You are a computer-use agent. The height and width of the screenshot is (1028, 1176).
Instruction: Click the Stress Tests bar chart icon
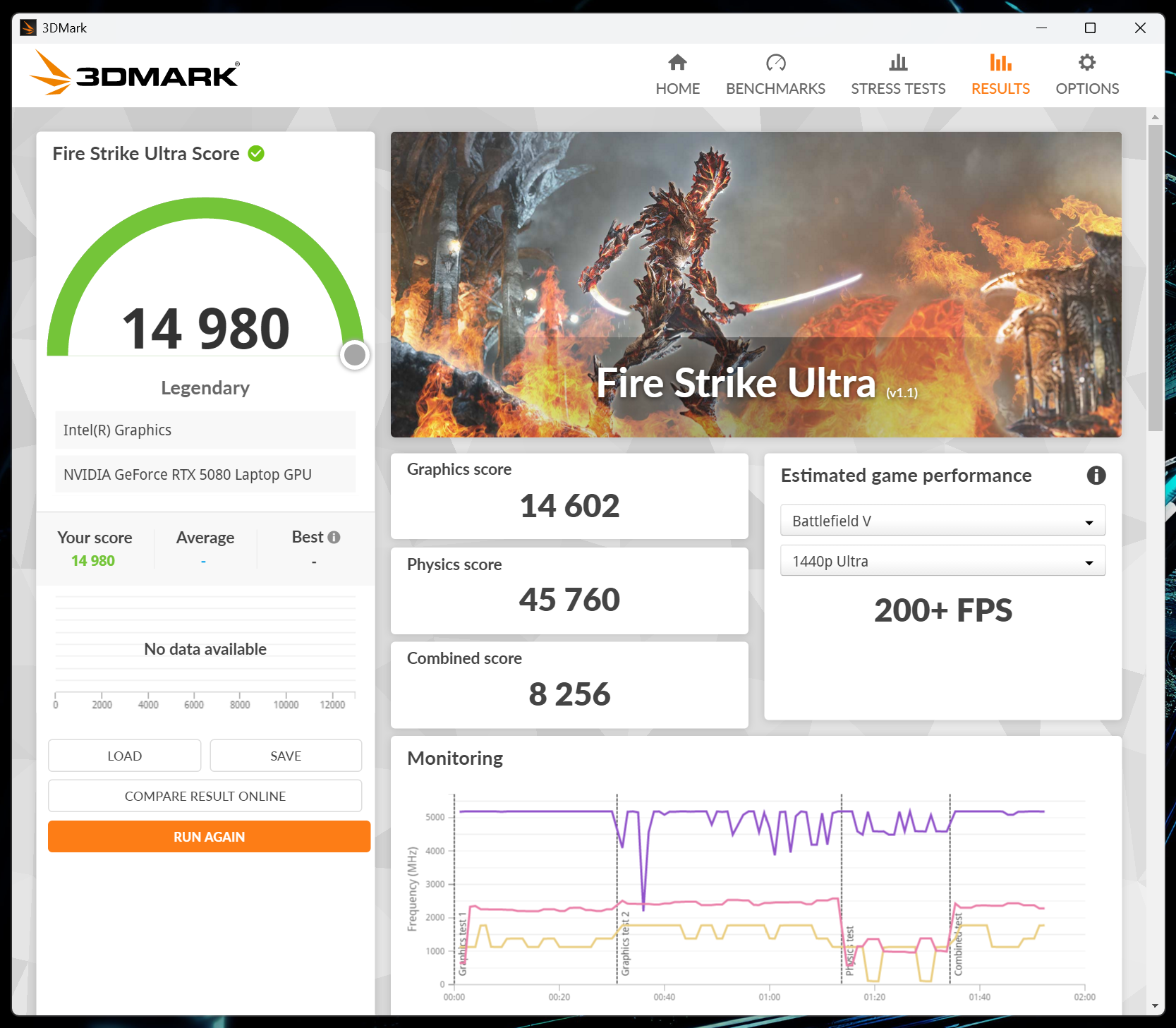(x=898, y=63)
